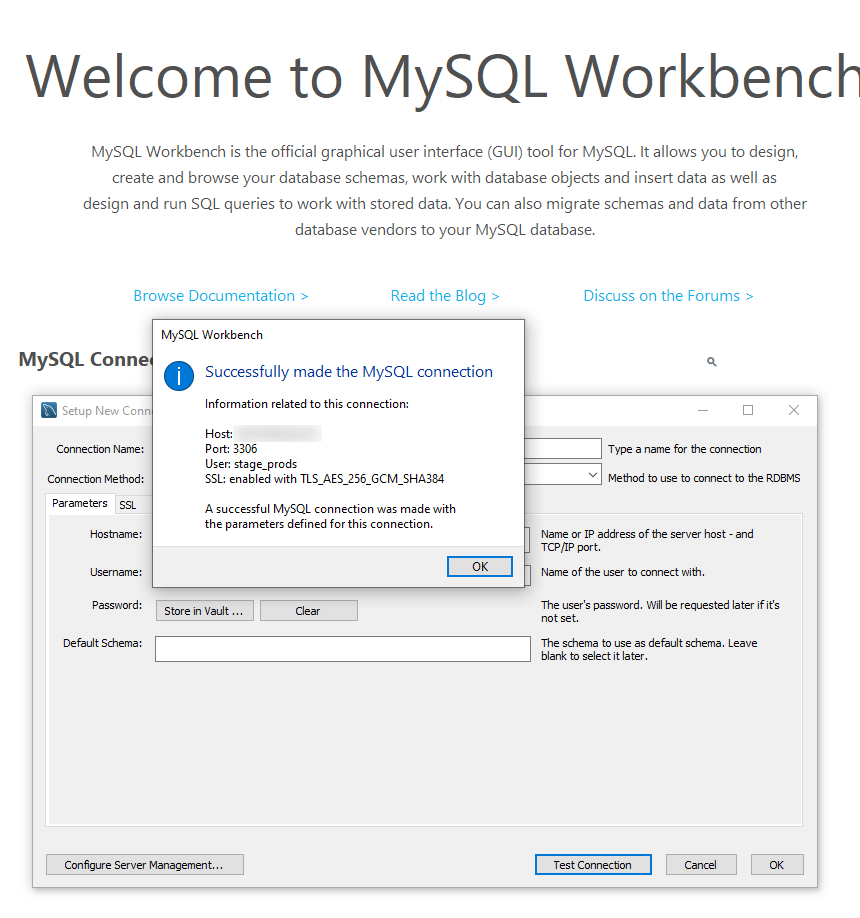Open the Read the Blog link
The width and height of the screenshot is (860, 918).
coord(445,296)
